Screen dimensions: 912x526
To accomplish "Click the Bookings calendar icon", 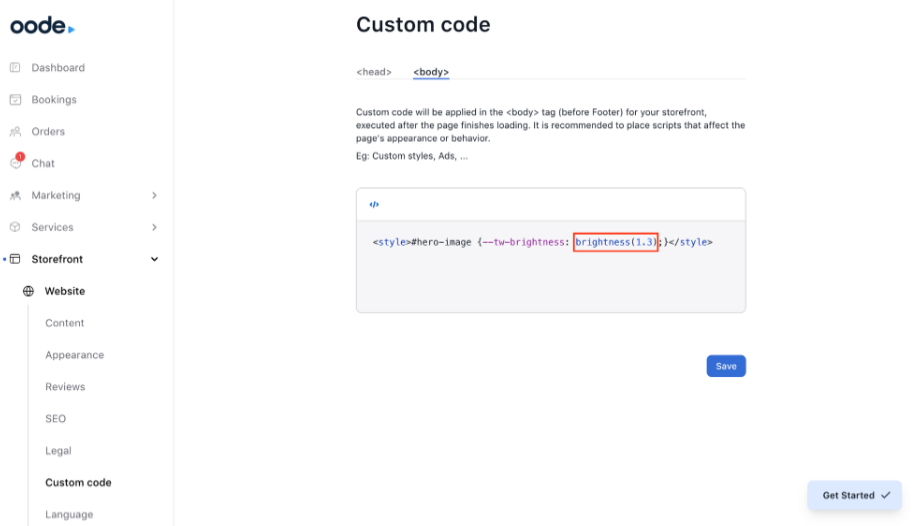I will 15,100.
